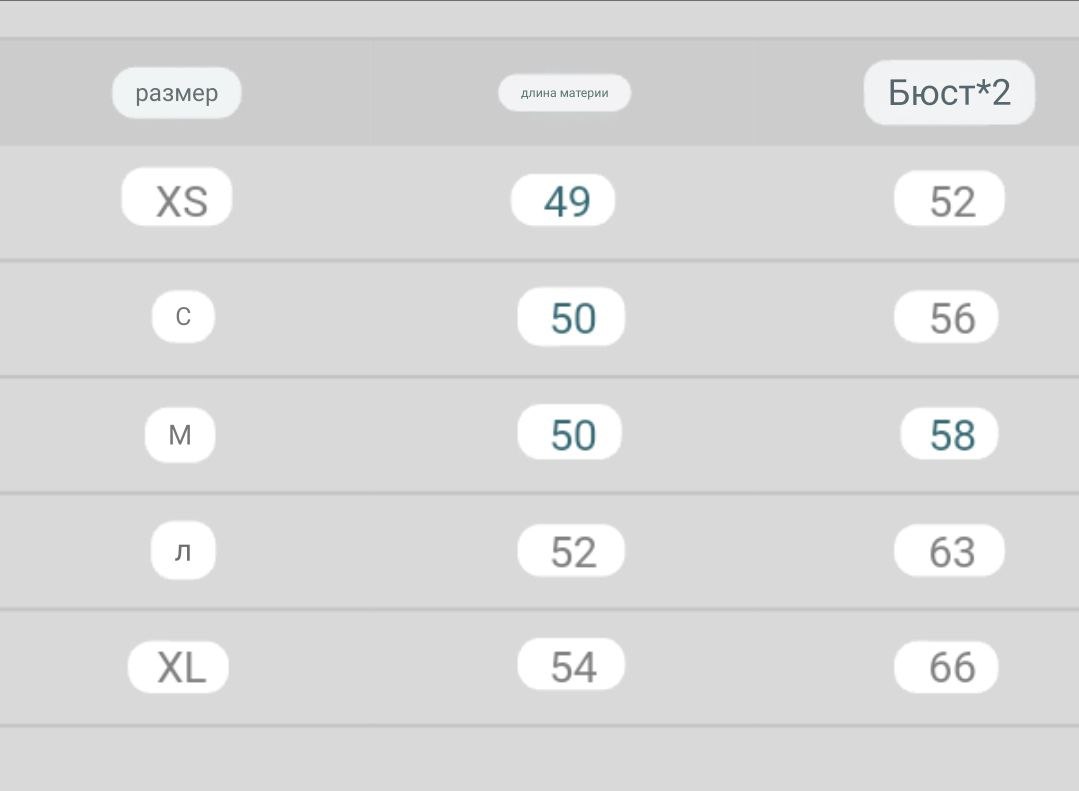This screenshot has width=1079, height=791.
Task: Click the Бюст*2 column header
Action: point(949,92)
